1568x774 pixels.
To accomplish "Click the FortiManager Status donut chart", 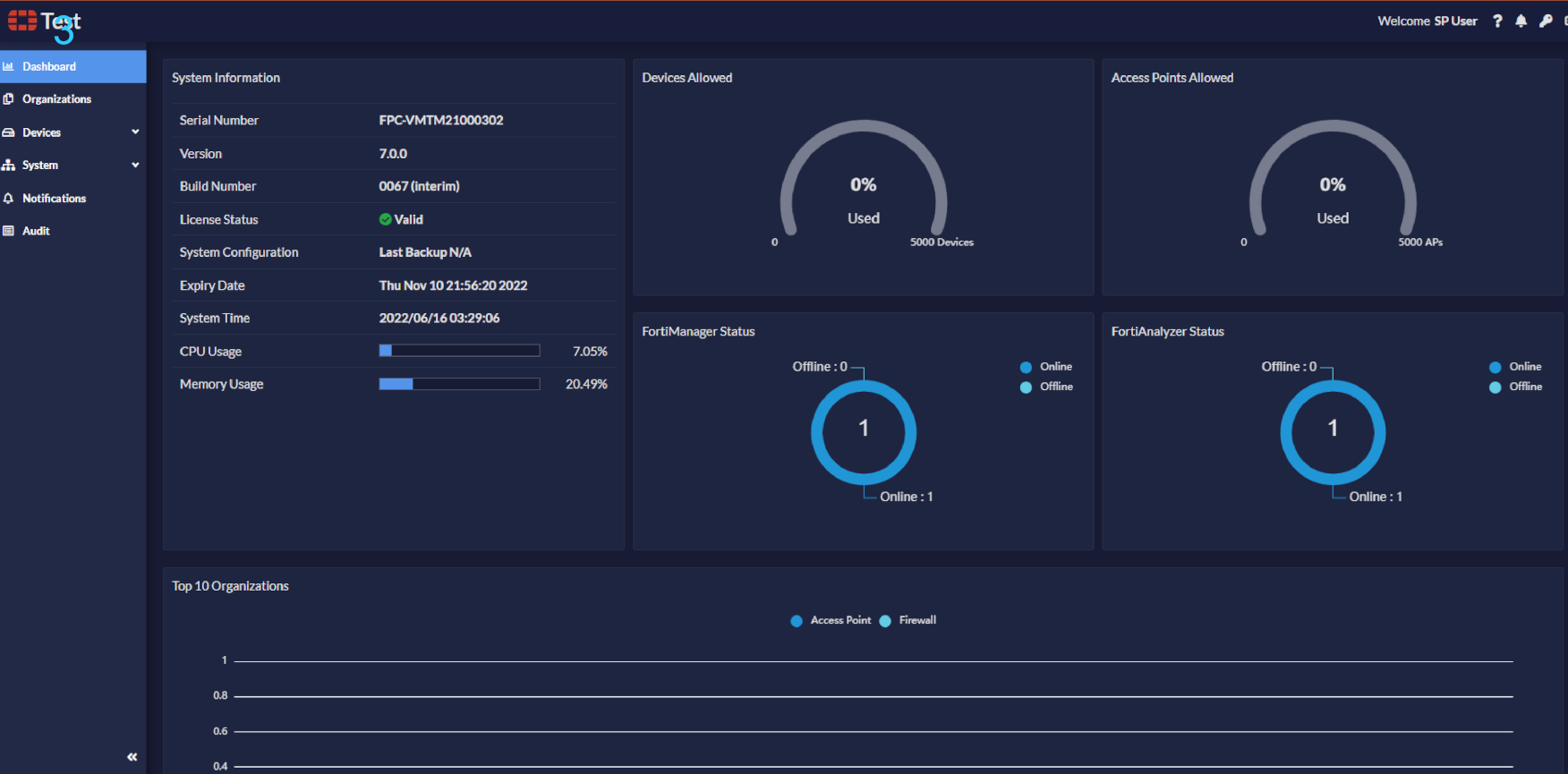I will point(864,433).
